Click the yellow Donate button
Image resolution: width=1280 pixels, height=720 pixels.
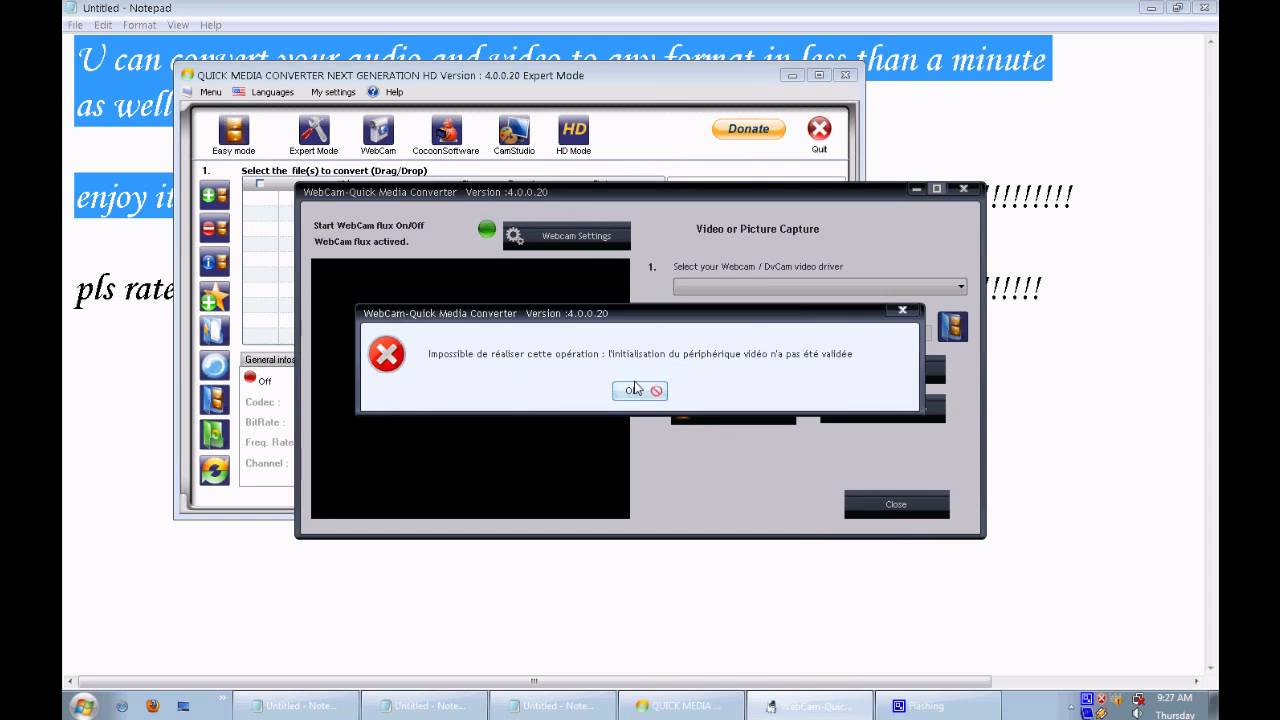tap(748, 129)
